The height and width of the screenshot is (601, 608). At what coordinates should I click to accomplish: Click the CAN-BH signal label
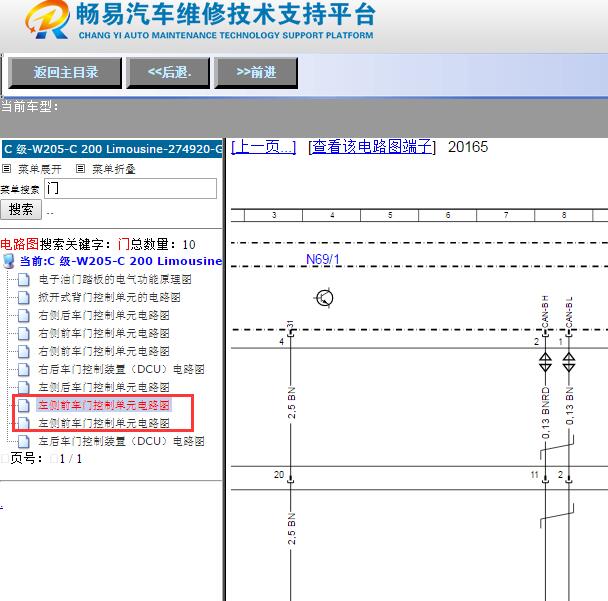545,311
